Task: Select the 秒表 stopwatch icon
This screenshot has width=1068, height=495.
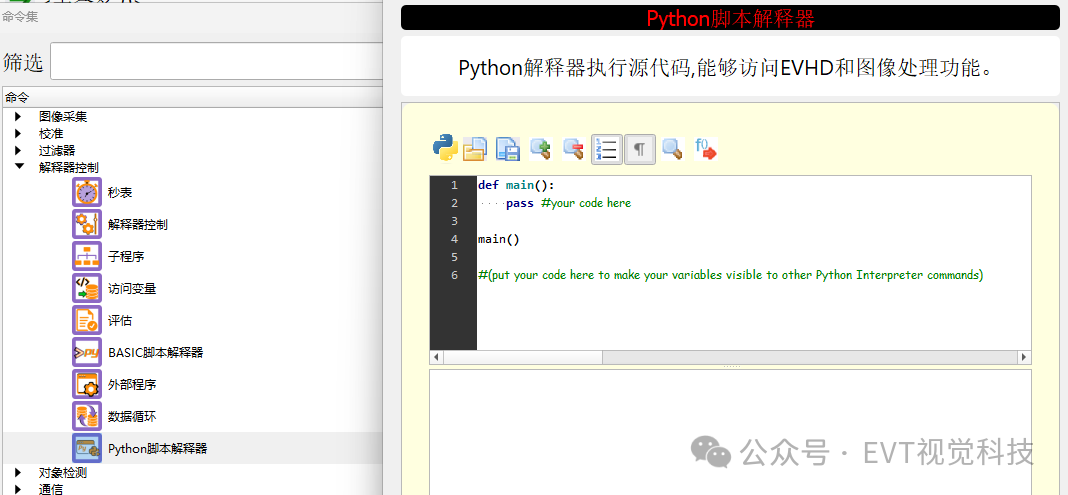Action: (87, 192)
